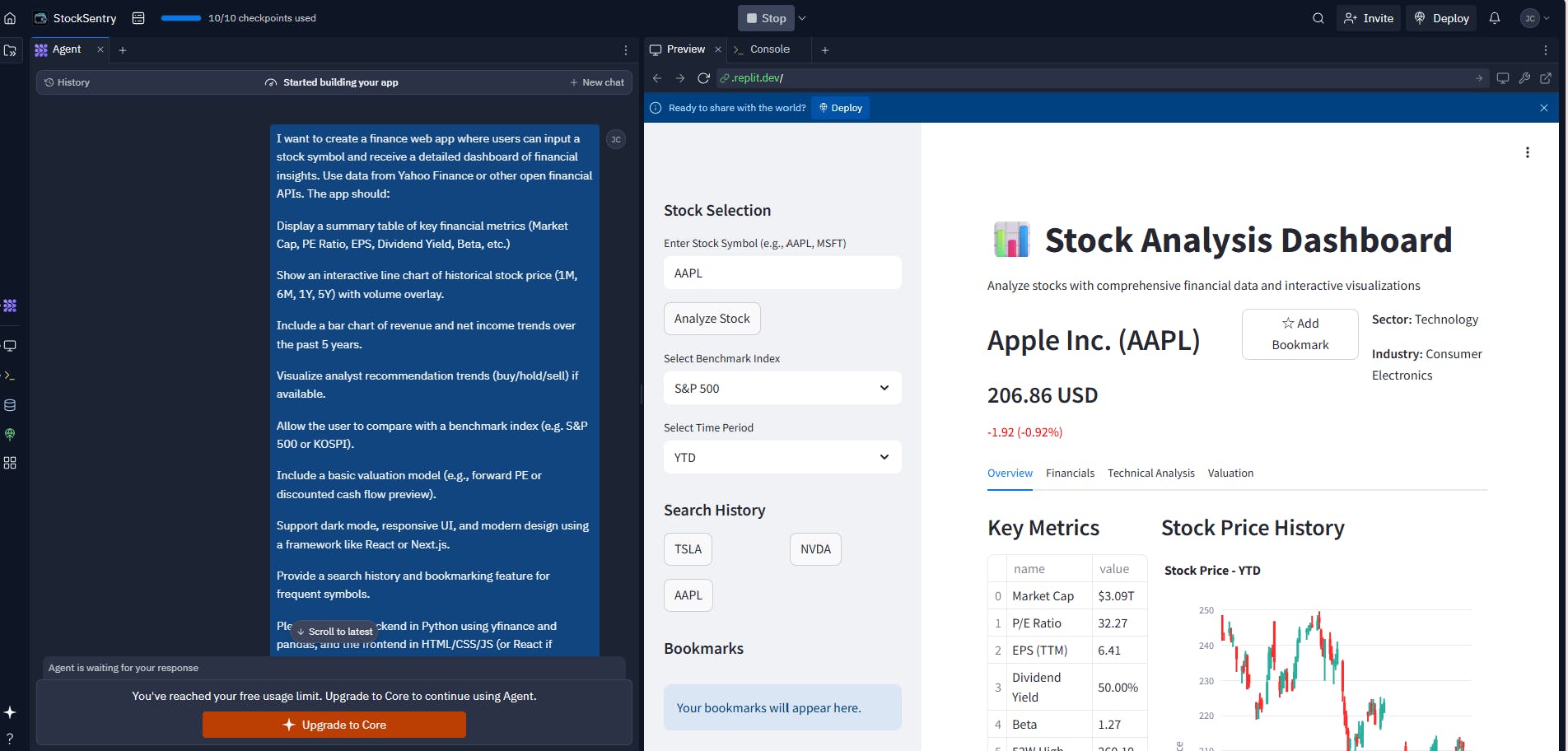Switch to the Console tab
This screenshot has height=751, width=1568.
coord(762,49)
